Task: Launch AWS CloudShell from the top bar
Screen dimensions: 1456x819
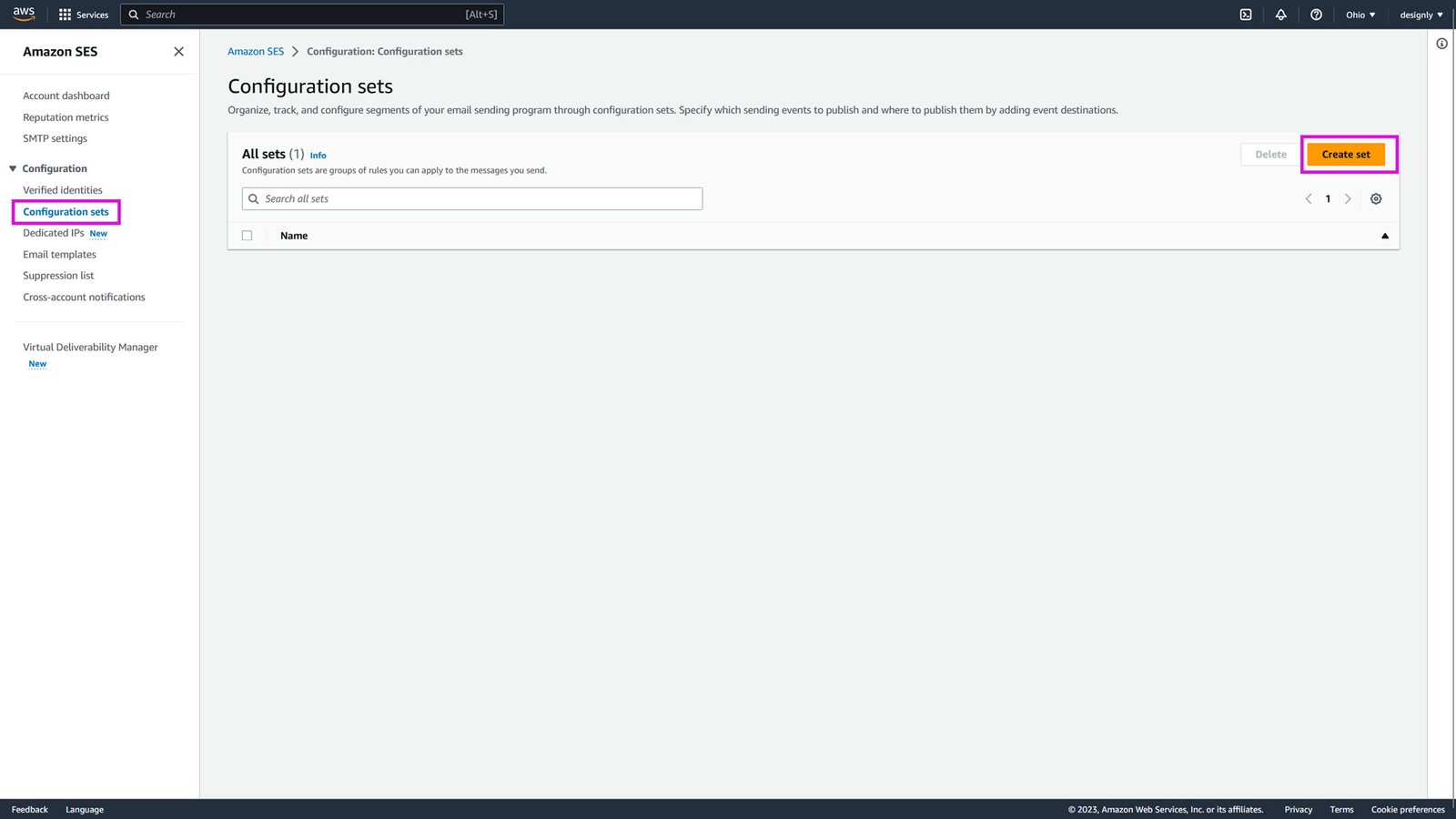Action: click(1244, 14)
